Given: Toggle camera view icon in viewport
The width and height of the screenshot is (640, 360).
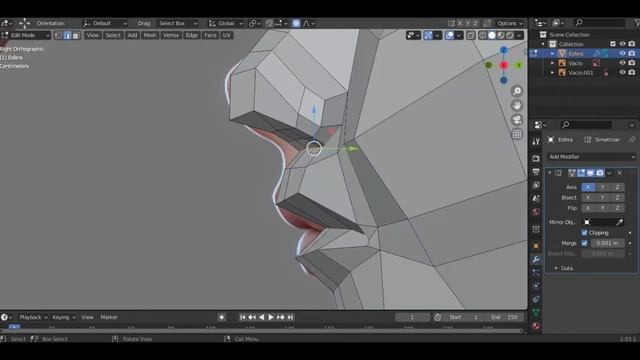Looking at the screenshot, I should [x=517, y=120].
